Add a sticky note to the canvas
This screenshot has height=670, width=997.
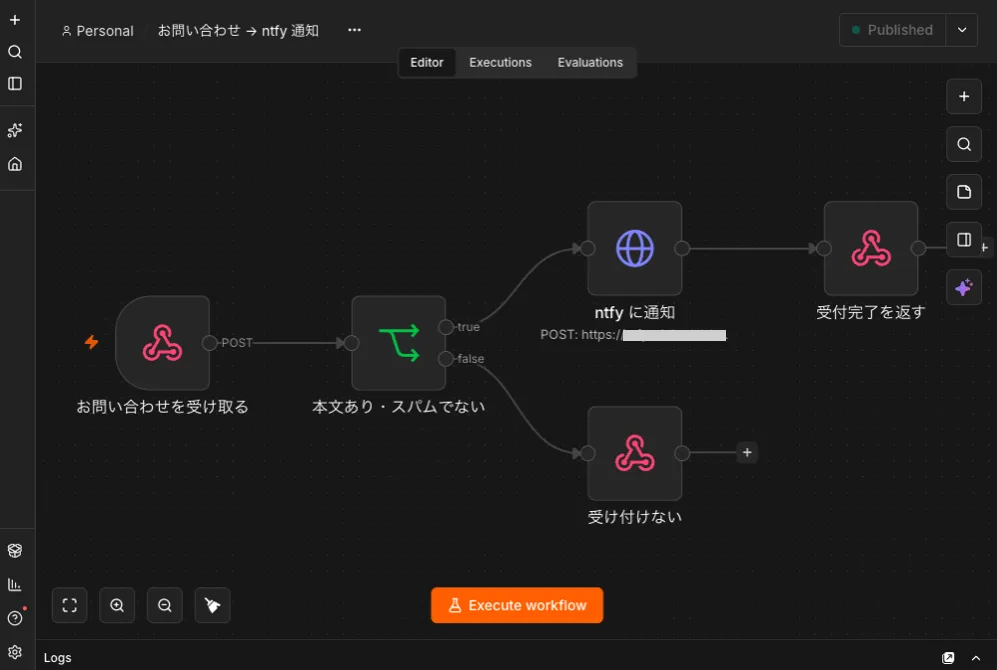(x=963, y=192)
